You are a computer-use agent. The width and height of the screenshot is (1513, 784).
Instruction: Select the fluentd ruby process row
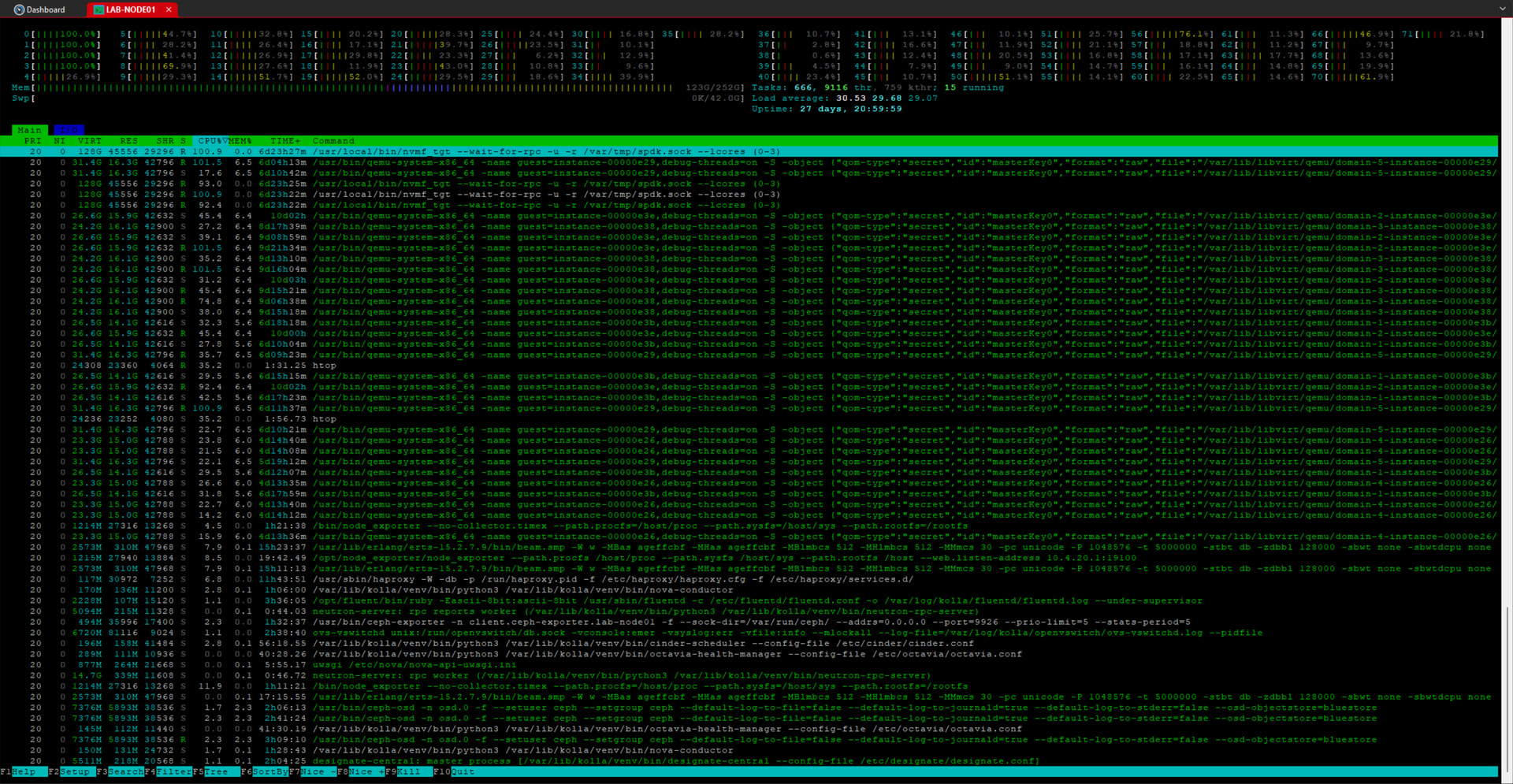(x=749, y=600)
